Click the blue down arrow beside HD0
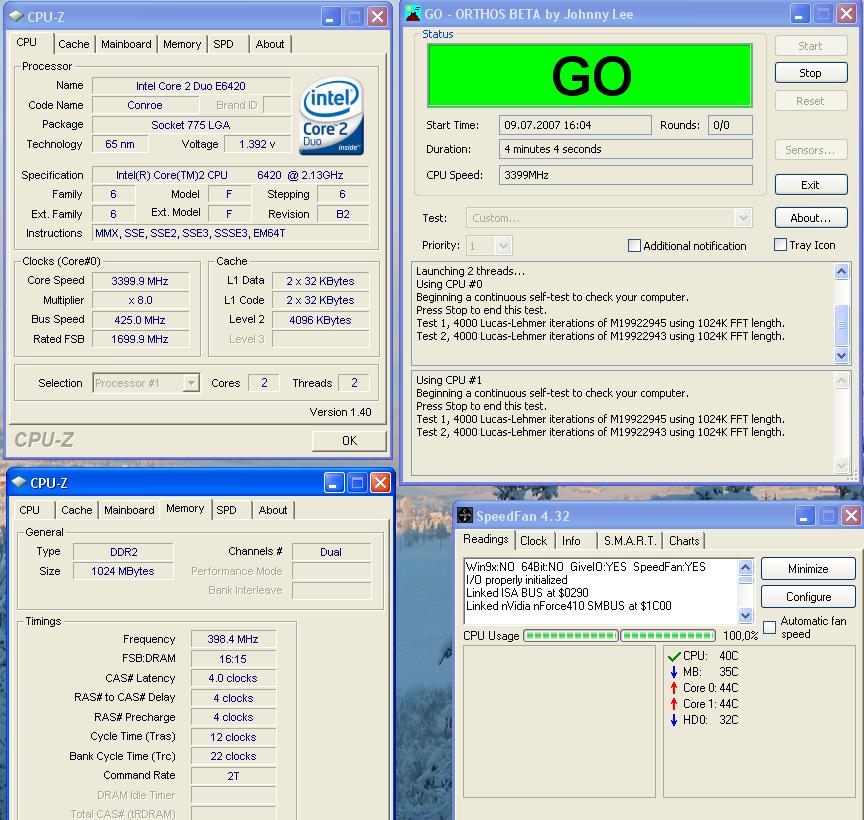Viewport: 864px width, 820px height. pyautogui.click(x=673, y=720)
